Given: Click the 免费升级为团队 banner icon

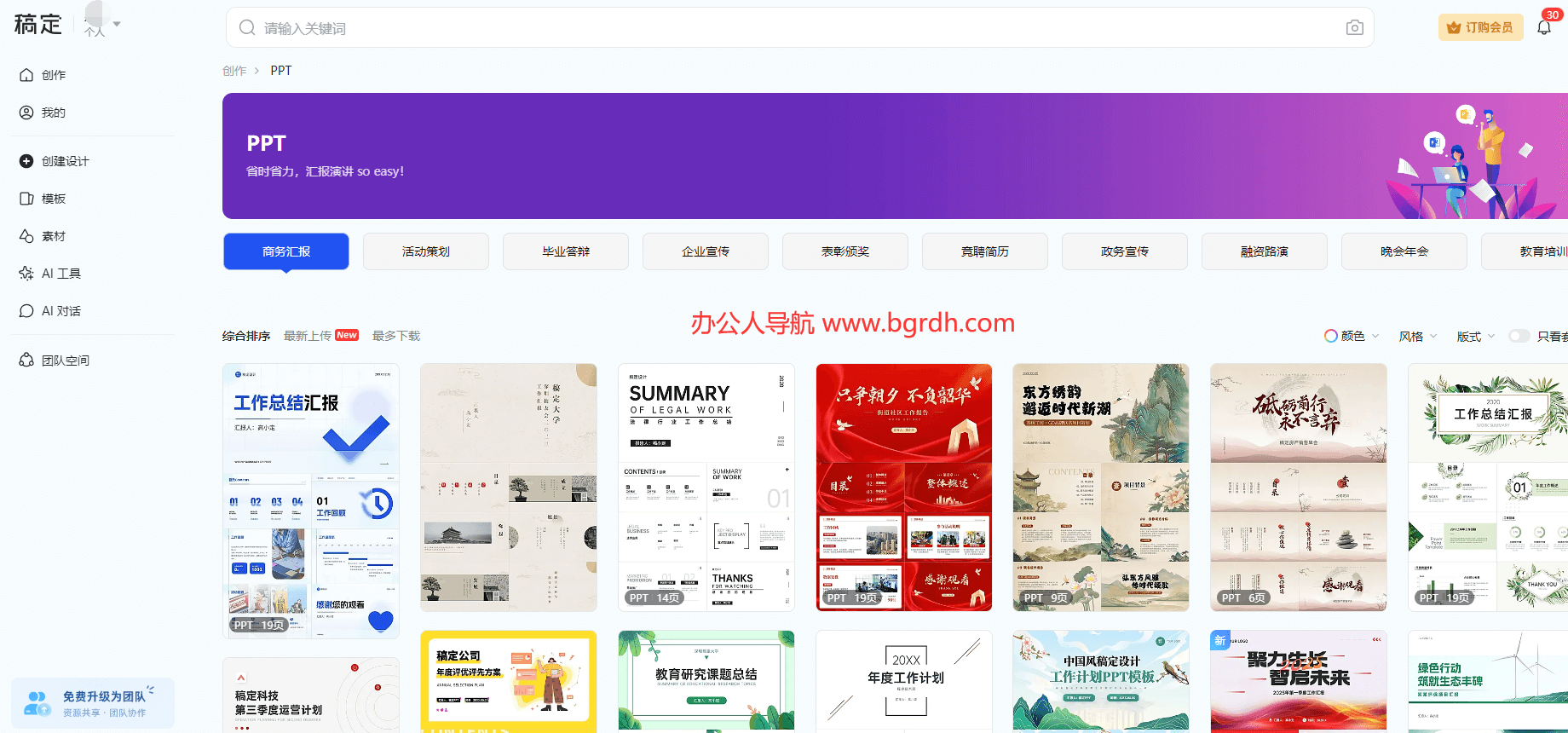Looking at the screenshot, I should tap(37, 703).
